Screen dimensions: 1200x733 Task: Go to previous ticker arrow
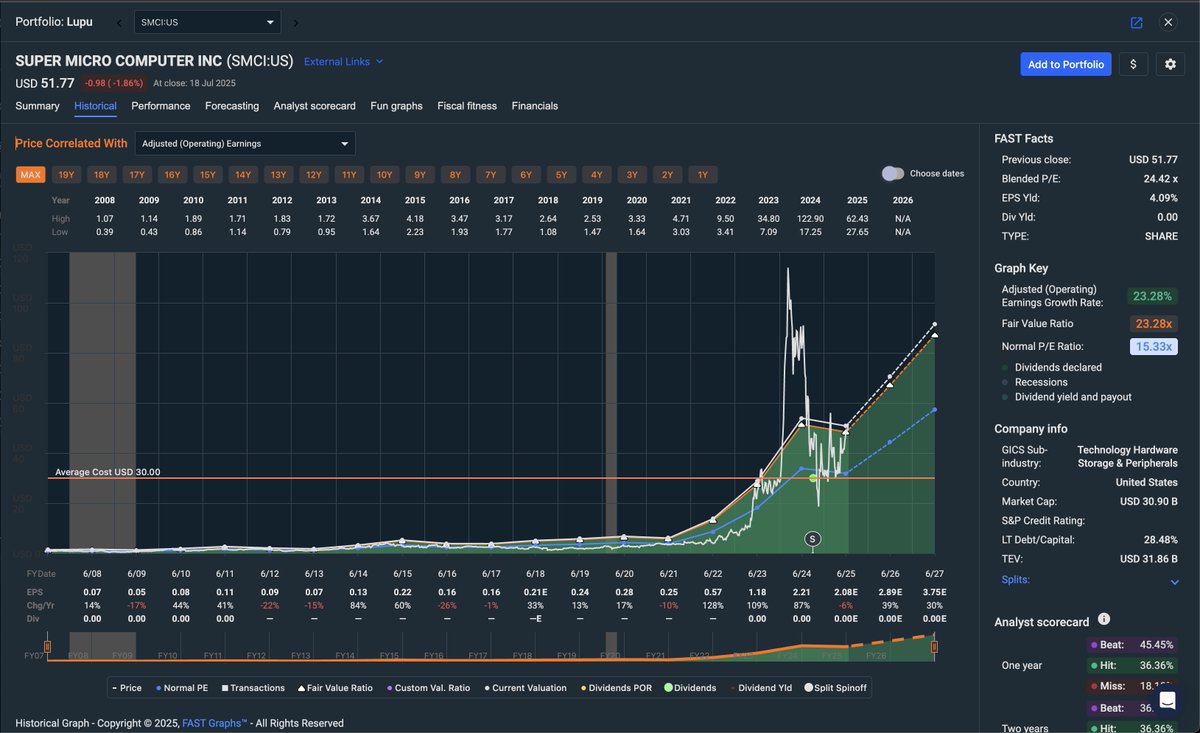click(120, 22)
